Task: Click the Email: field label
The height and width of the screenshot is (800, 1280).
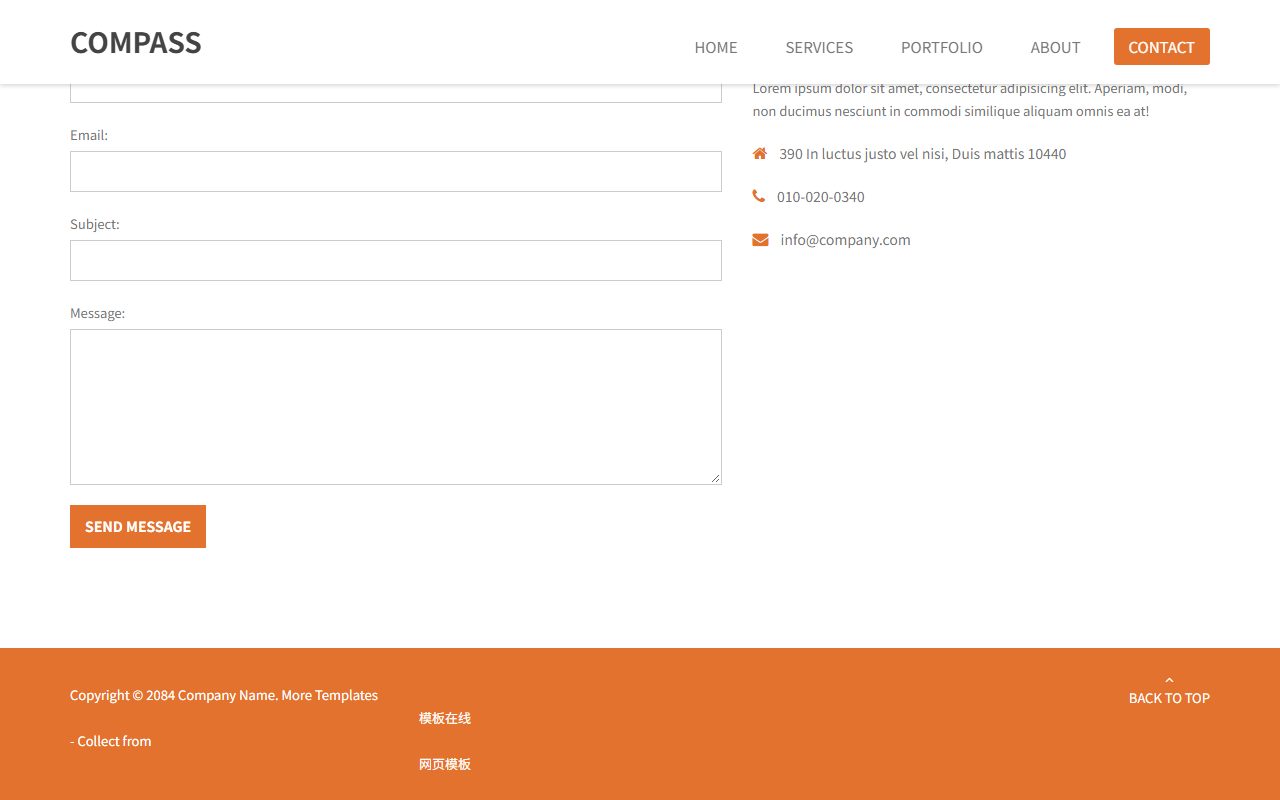Action: point(89,135)
